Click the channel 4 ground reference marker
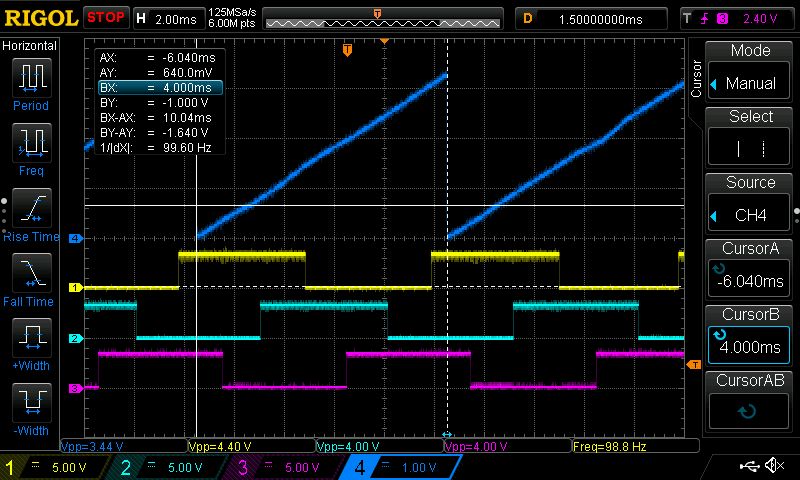 coord(76,238)
